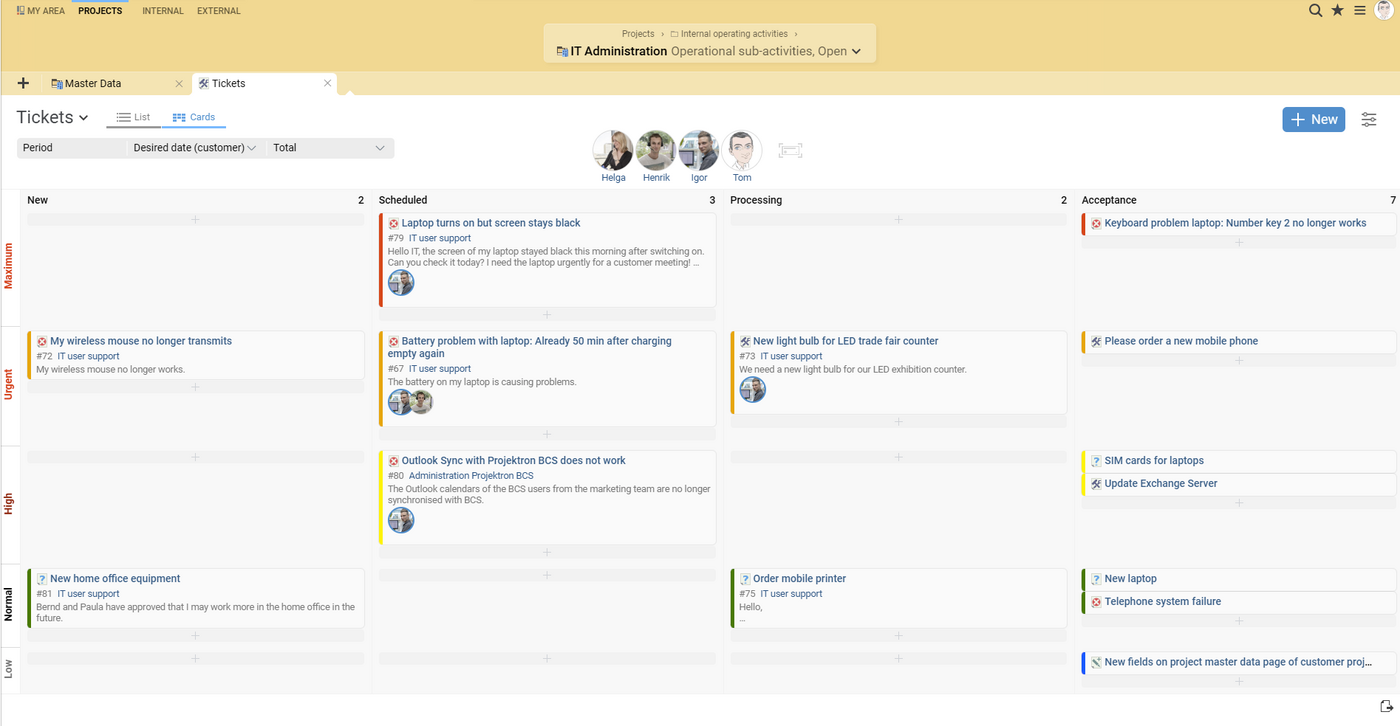This screenshot has width=1400, height=726.
Task: Switch to List view
Action: 133,117
